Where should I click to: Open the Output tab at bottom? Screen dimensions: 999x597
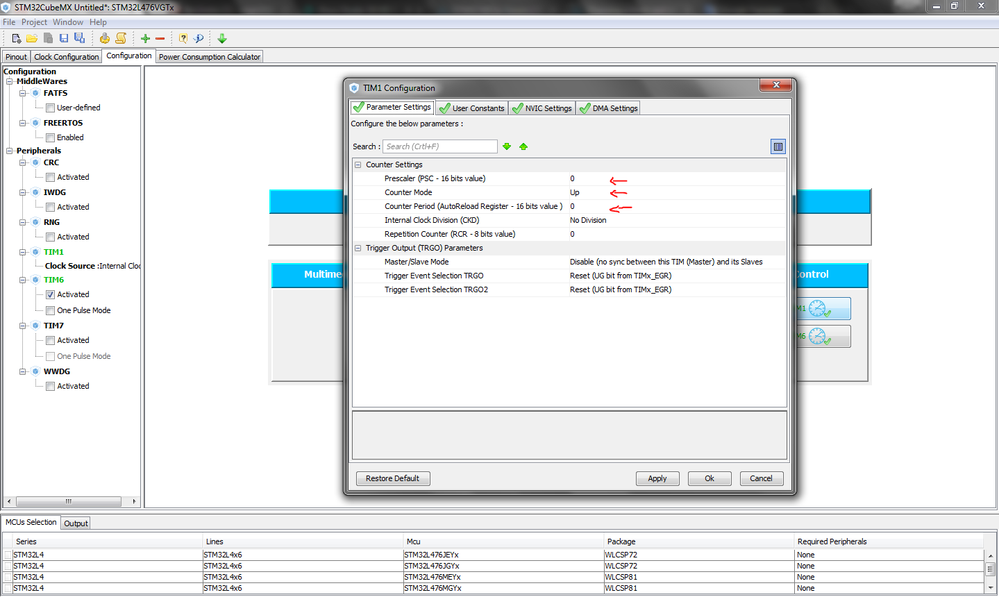coord(76,523)
